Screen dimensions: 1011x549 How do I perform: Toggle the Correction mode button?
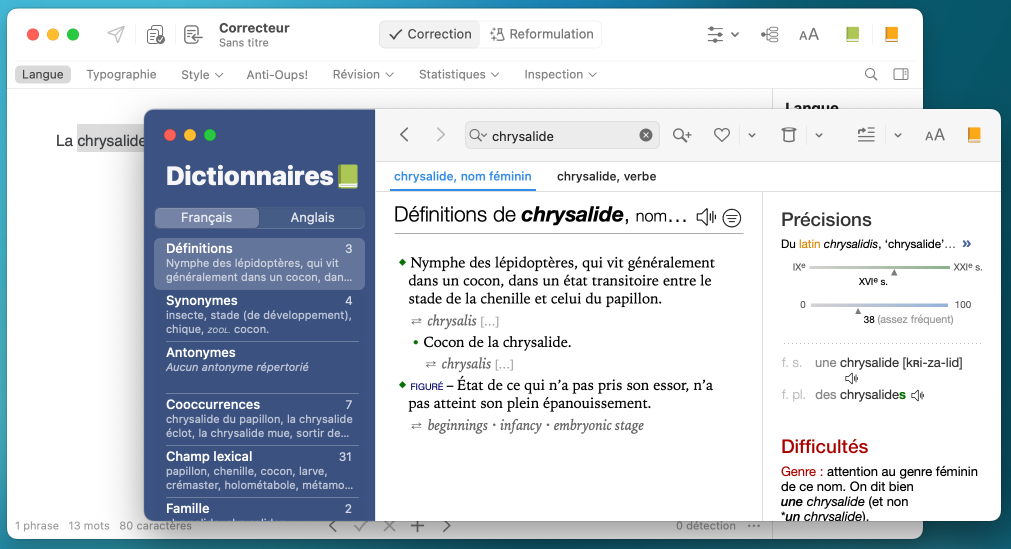pyautogui.click(x=429, y=34)
